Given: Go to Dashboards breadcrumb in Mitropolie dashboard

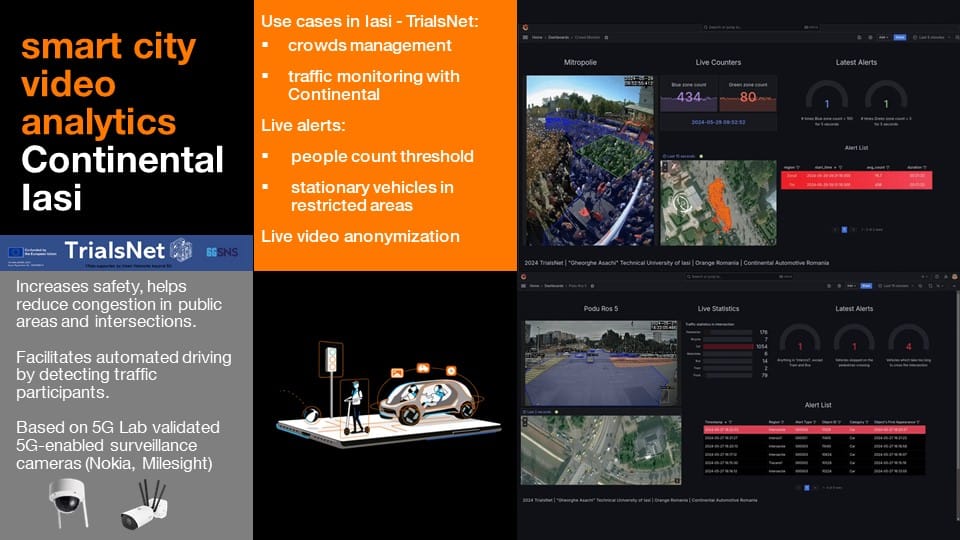Looking at the screenshot, I should pyautogui.click(x=558, y=37).
